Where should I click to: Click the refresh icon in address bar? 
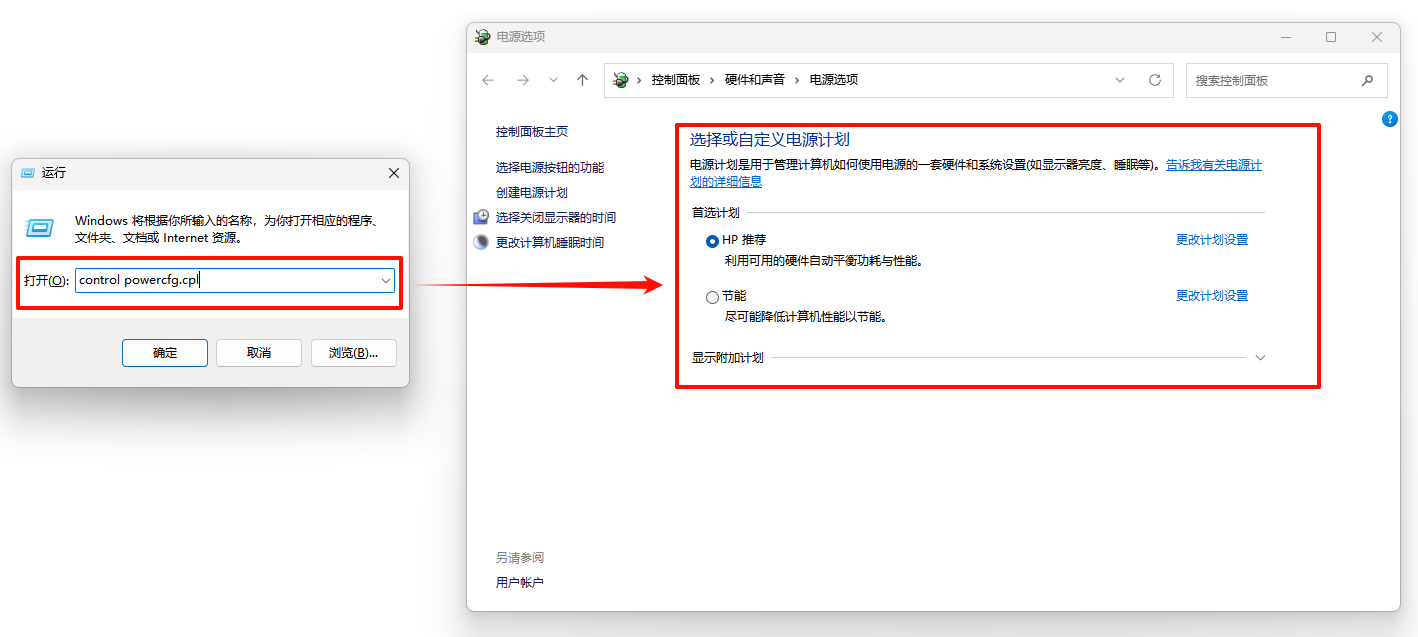click(1155, 80)
